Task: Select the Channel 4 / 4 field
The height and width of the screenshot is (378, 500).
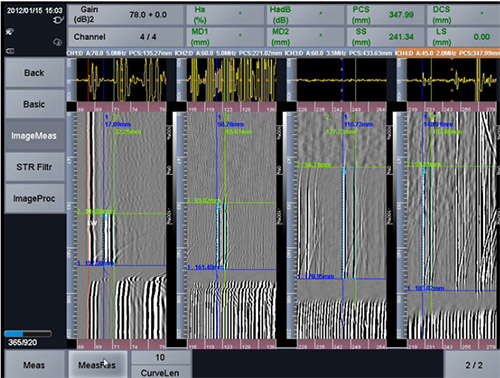Action: [x=125, y=37]
